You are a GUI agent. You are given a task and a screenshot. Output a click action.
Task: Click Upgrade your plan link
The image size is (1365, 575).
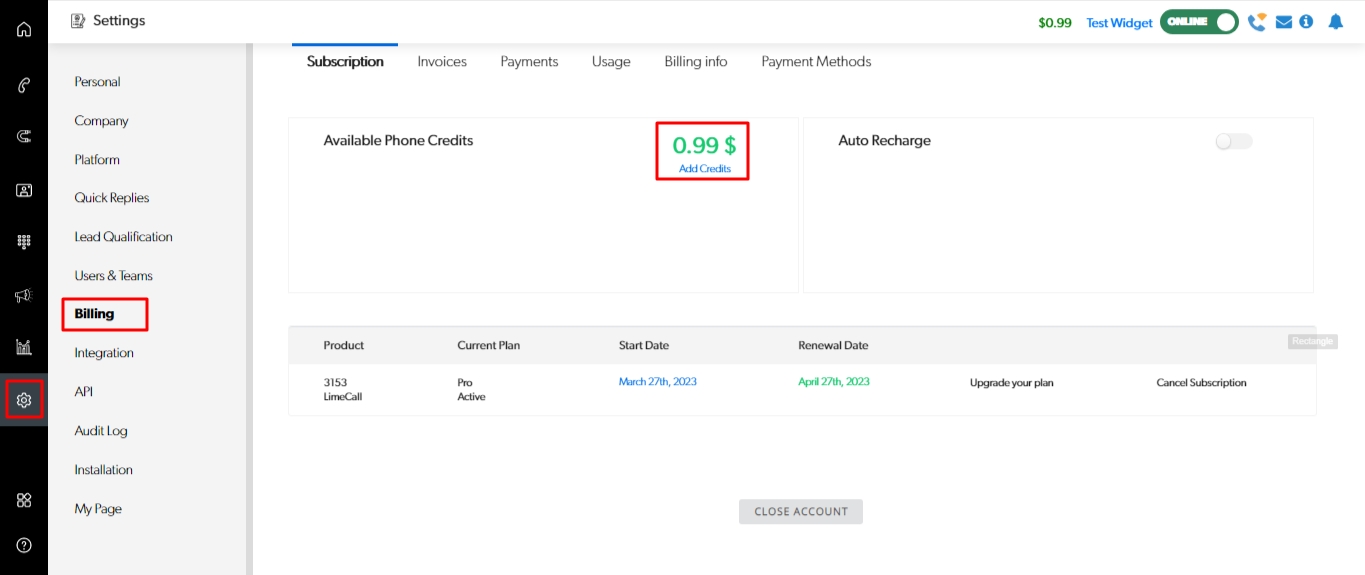[1011, 383]
